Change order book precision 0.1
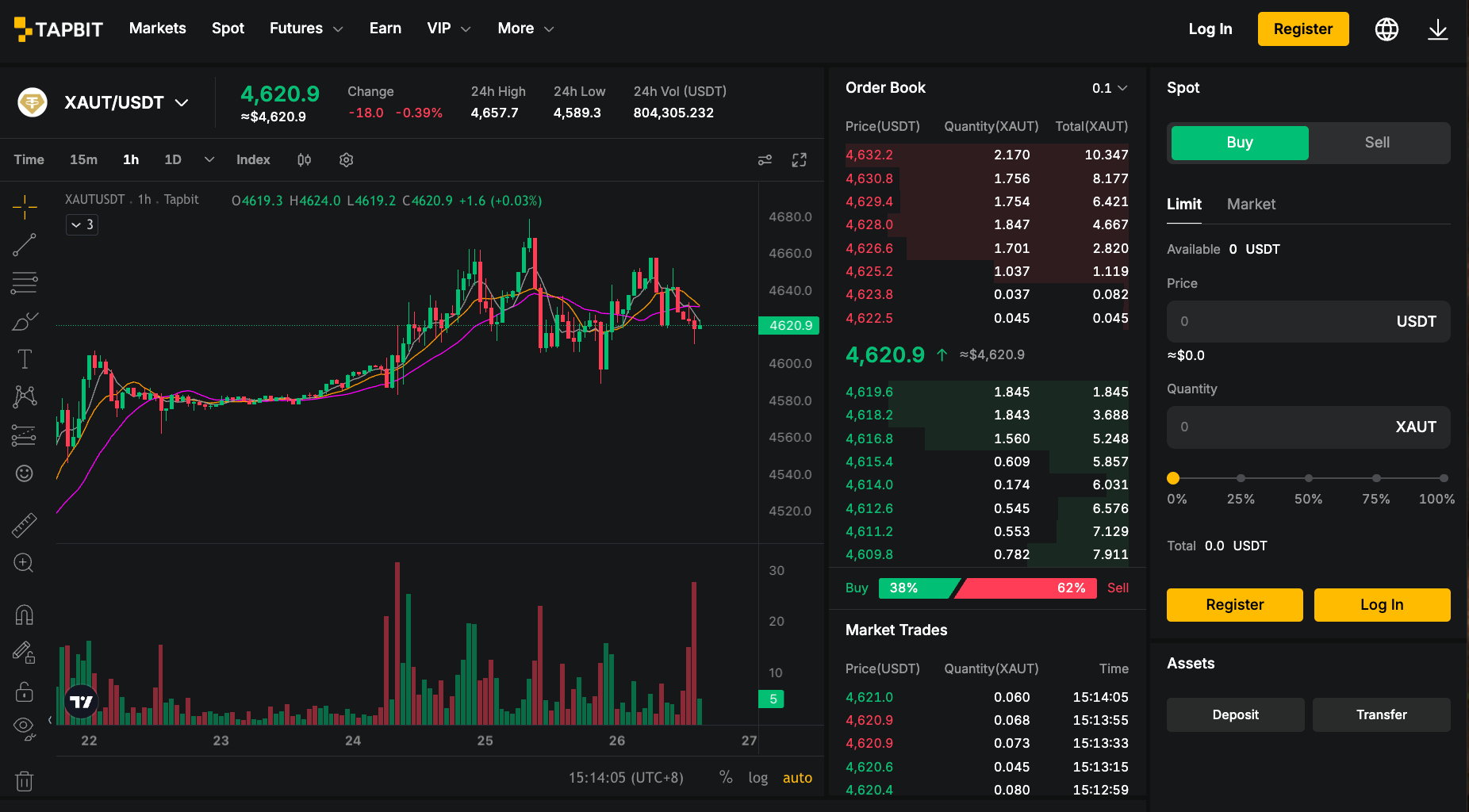1469x812 pixels. 1110,88
